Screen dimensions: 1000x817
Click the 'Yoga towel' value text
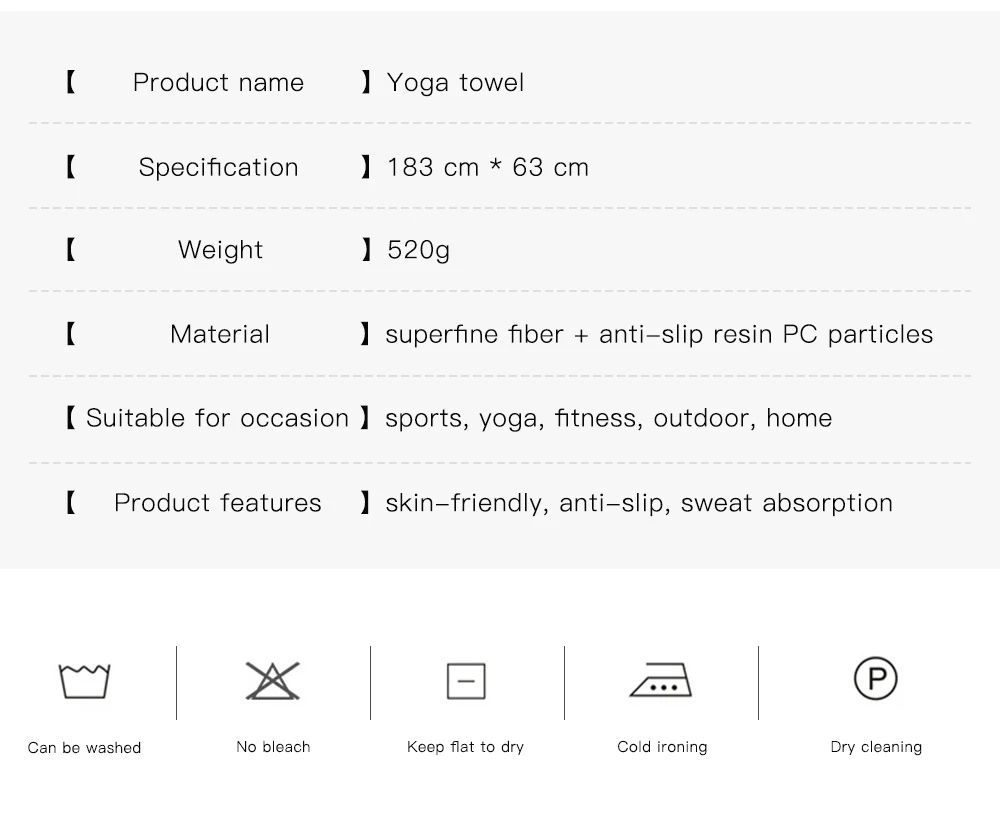[x=456, y=83]
